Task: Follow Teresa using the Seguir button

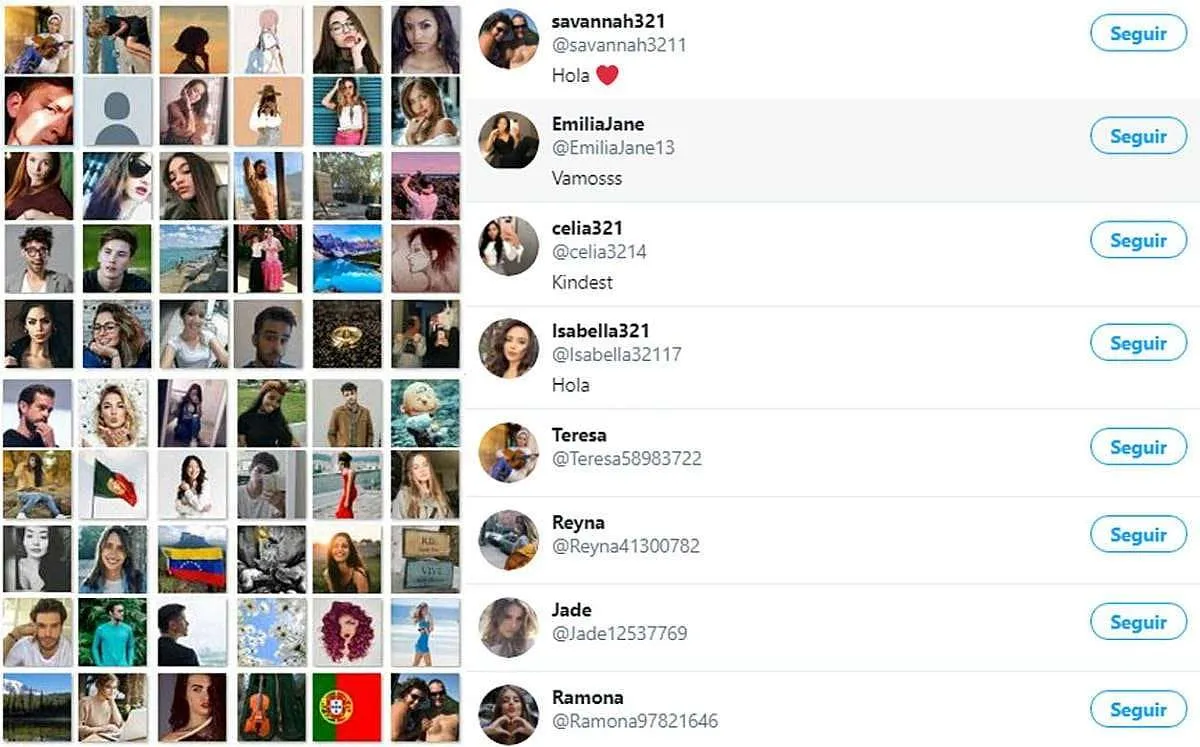Action: tap(1138, 447)
